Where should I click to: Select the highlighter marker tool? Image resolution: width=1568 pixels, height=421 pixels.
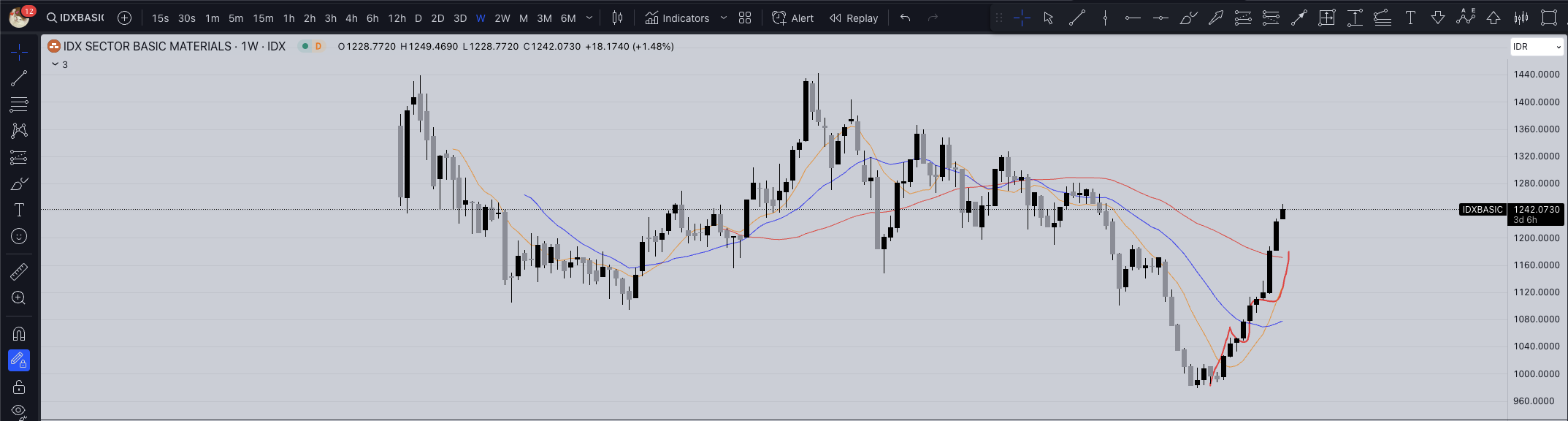[1216, 18]
